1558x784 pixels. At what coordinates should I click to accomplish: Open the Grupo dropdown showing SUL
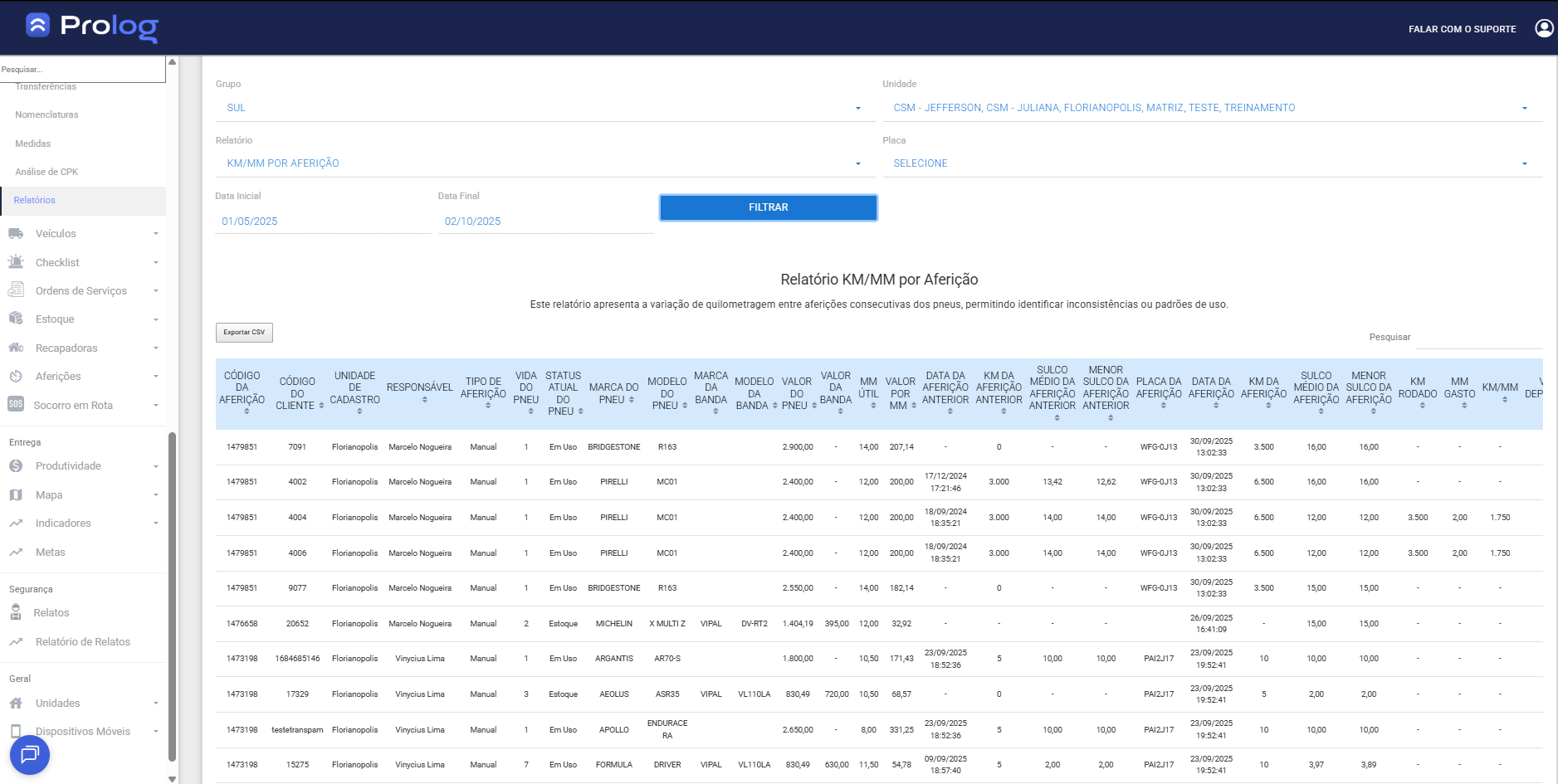[544, 108]
